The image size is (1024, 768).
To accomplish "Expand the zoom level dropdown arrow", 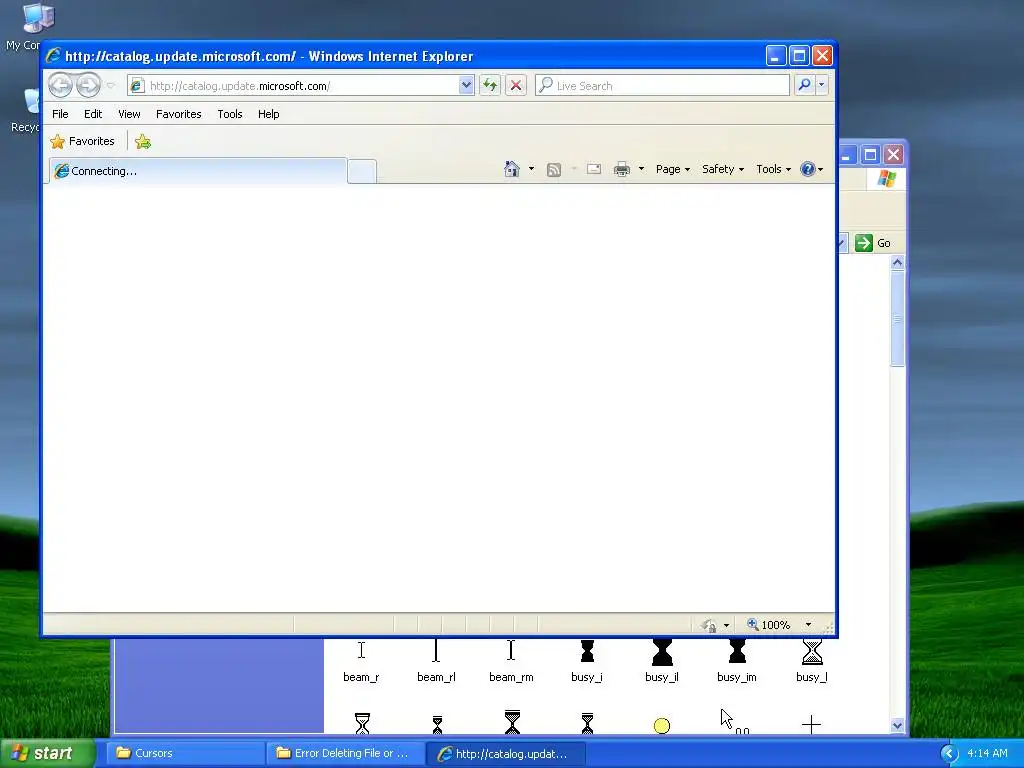I will (808, 625).
